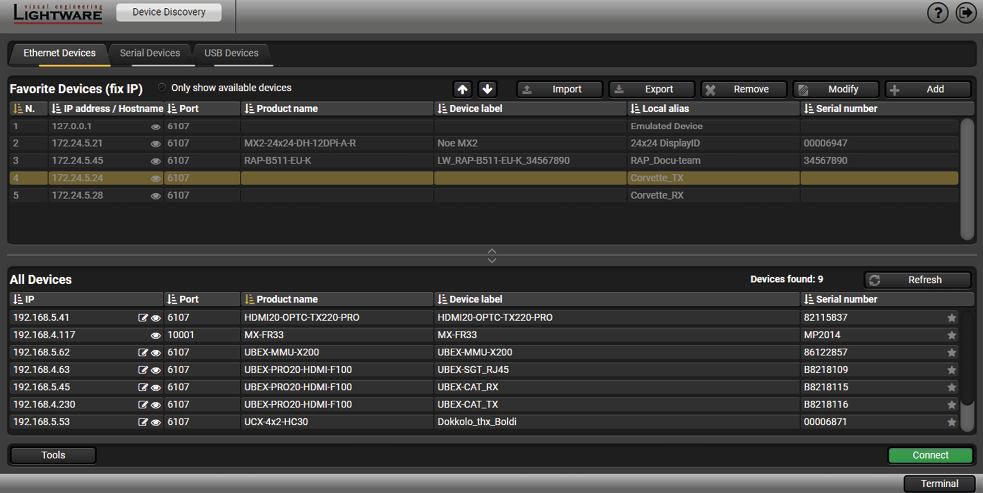Click eye icon for 192.168.5.41
The width and height of the screenshot is (983, 493).
click(155, 318)
